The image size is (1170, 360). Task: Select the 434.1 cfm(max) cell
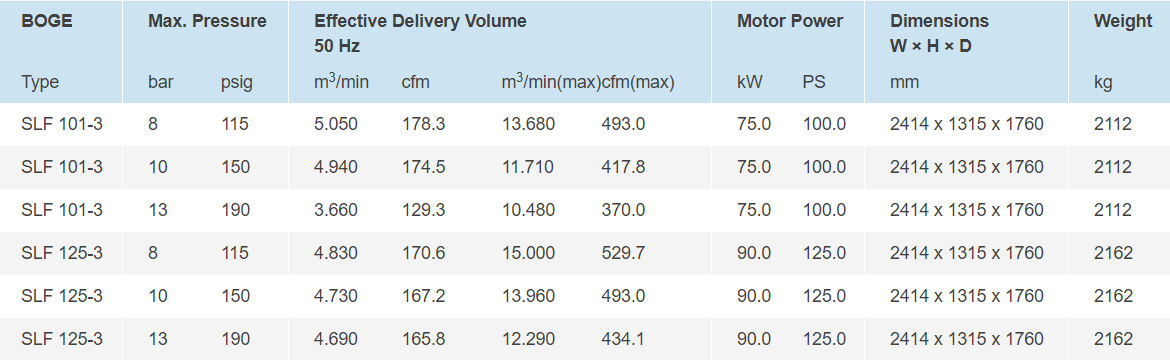623,340
